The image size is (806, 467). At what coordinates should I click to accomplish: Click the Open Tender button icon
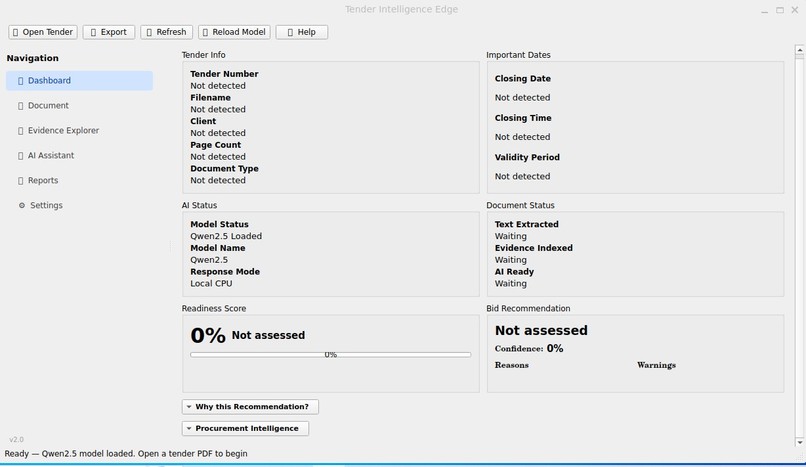pos(15,32)
